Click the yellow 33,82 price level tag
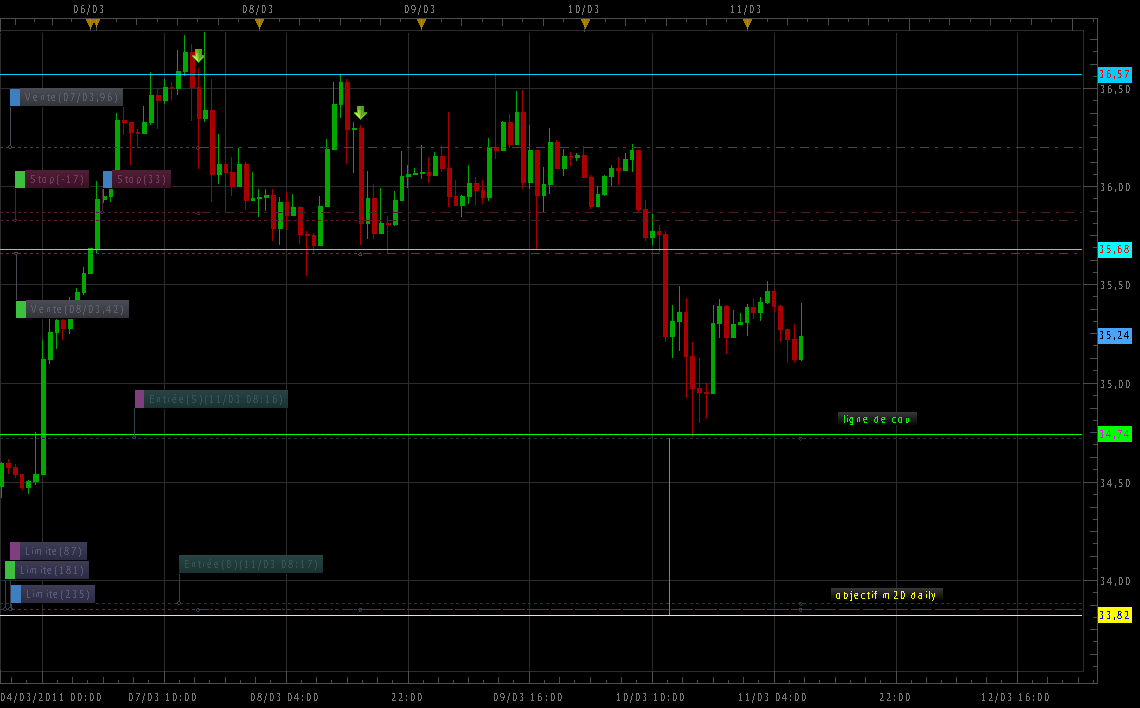1140x708 pixels. tap(1114, 614)
